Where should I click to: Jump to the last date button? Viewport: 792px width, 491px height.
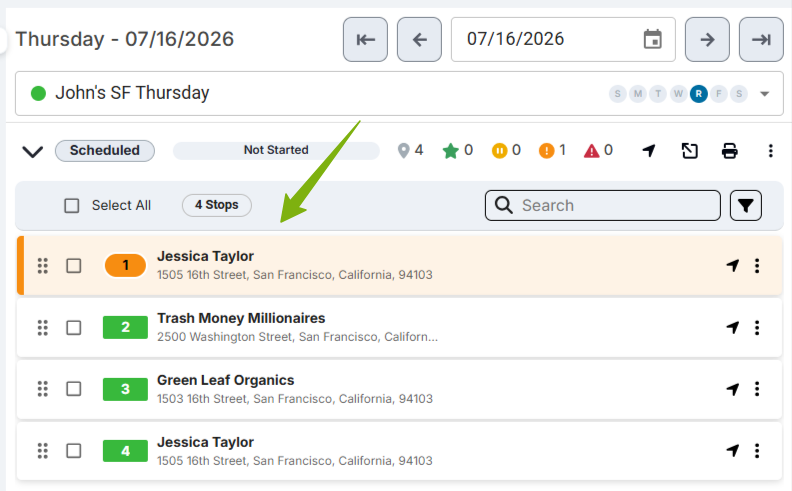tap(761, 39)
